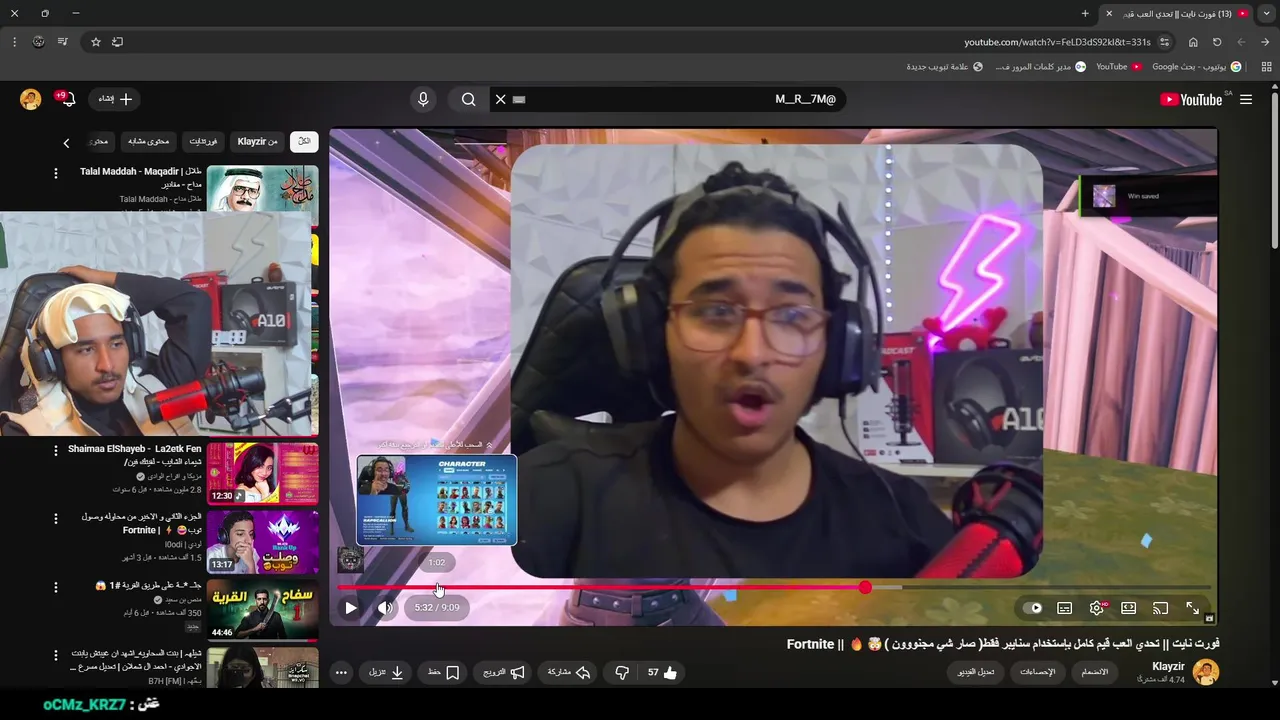Screen dimensions: 1280x720
Task: Click the video title containing Fortnite
Action: click(x=1003, y=644)
